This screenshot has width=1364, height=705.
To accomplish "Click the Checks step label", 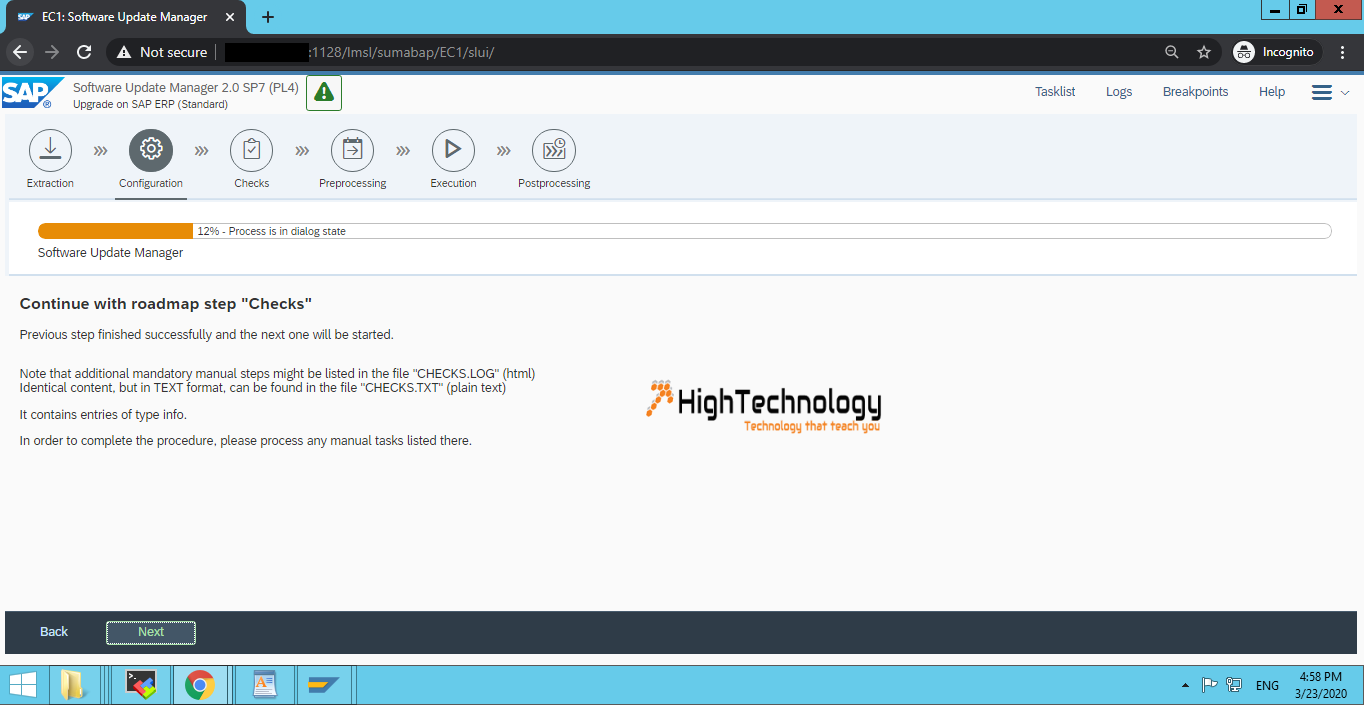I will pos(252,184).
